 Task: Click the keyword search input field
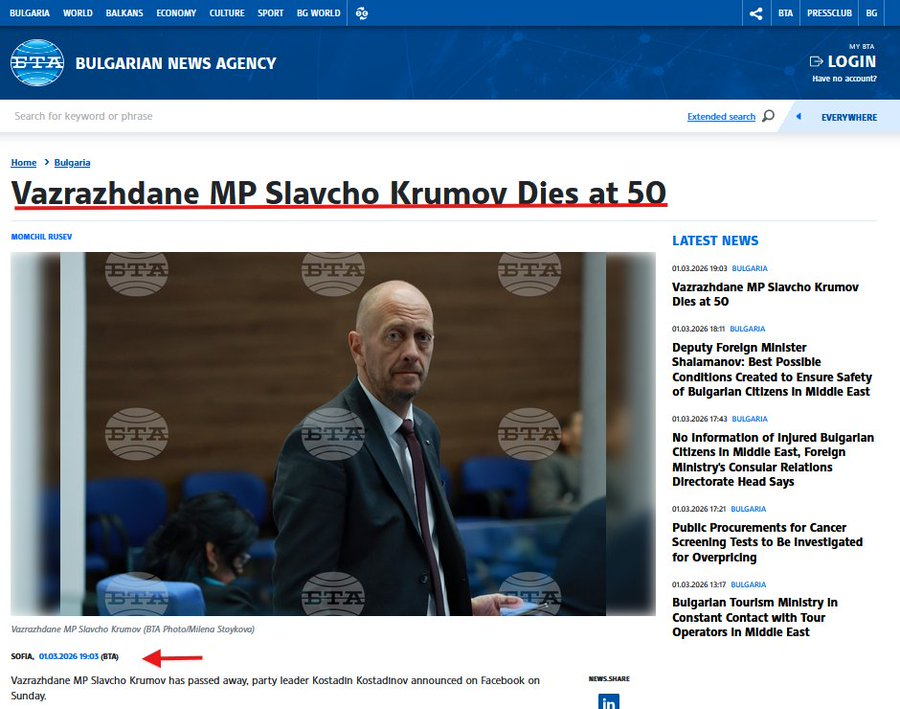click(x=340, y=116)
